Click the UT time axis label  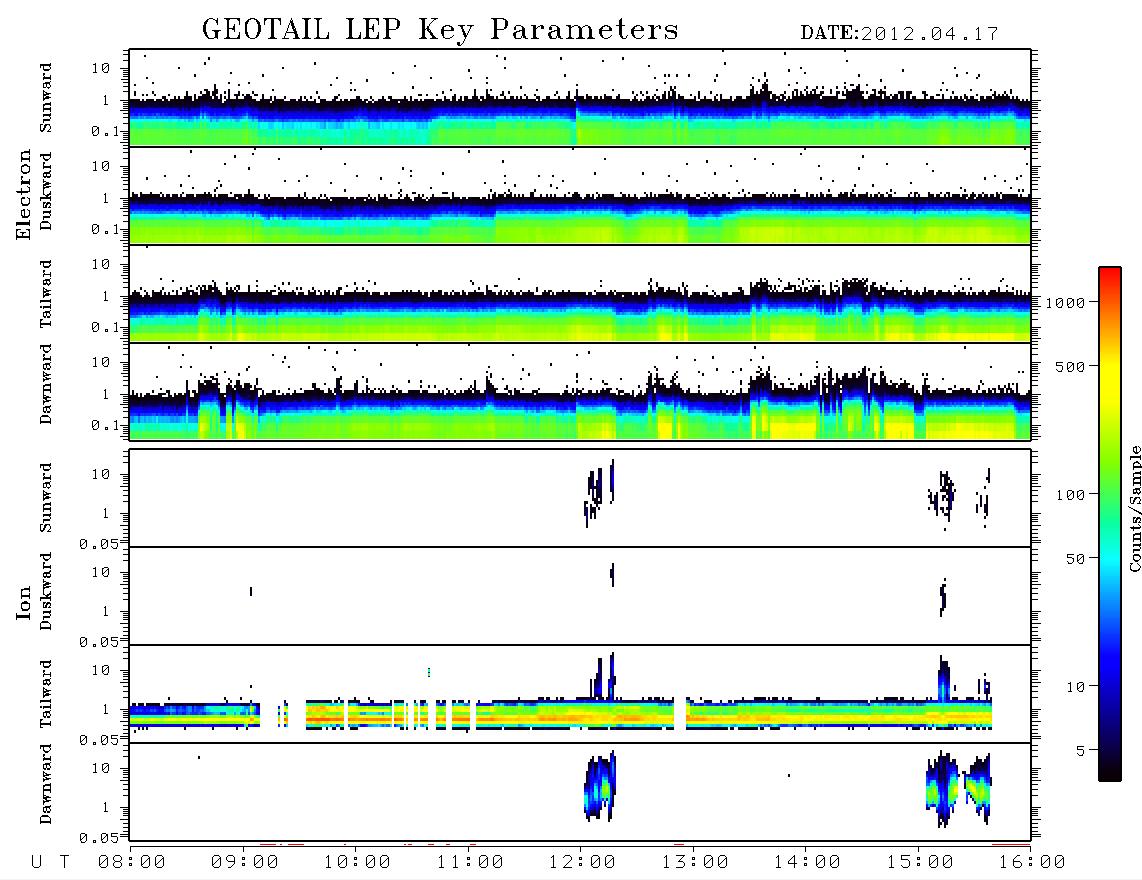[50, 862]
